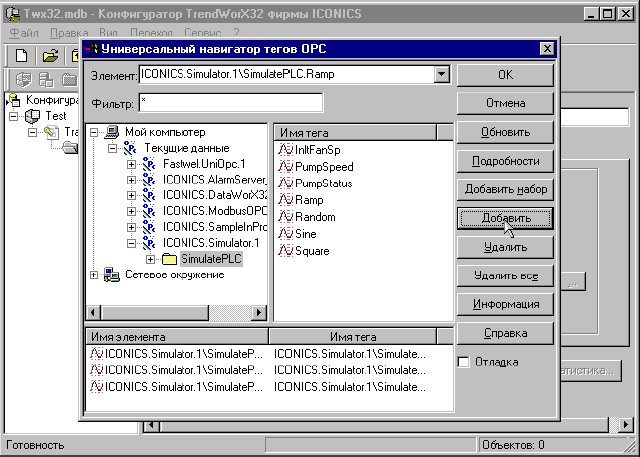Screen dimensions: 640x457
Task: Click the Добавить набор button
Action: coord(505,189)
